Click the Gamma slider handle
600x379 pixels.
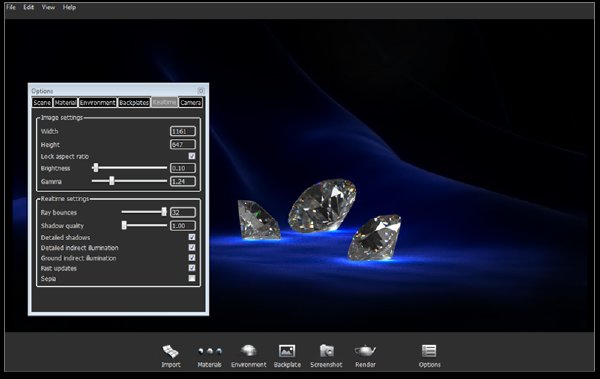tap(112, 181)
